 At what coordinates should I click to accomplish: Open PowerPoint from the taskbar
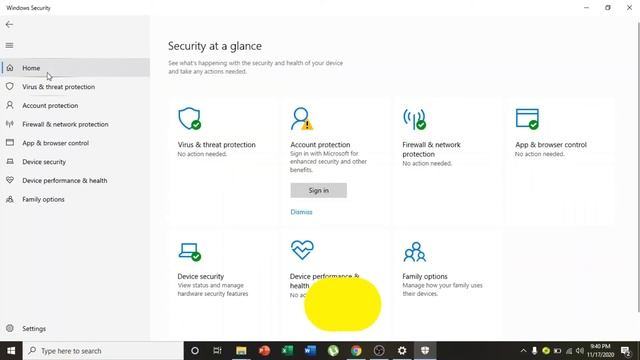[264, 351]
